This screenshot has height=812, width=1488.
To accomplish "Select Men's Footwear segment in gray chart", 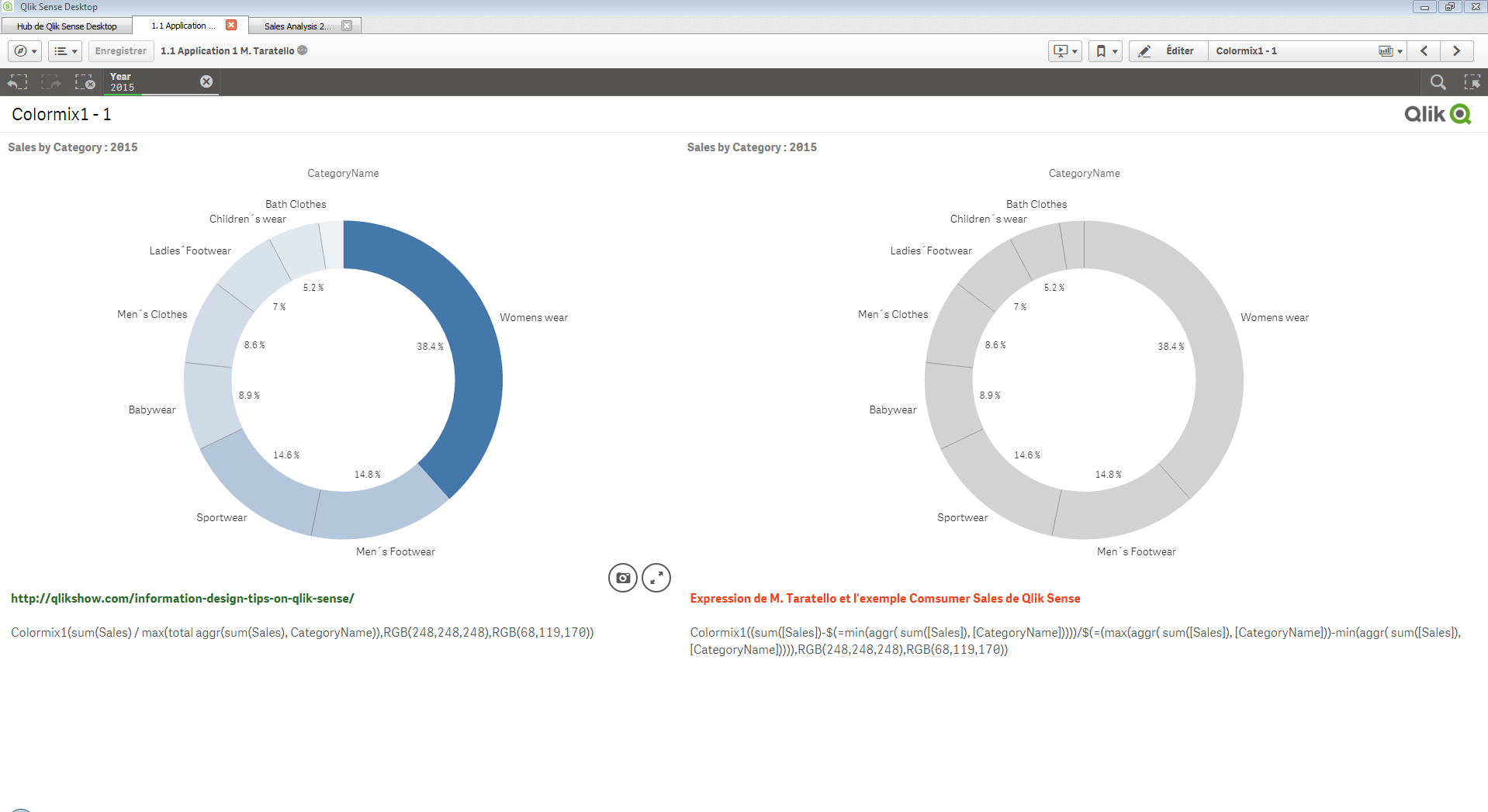I will 1121,510.
